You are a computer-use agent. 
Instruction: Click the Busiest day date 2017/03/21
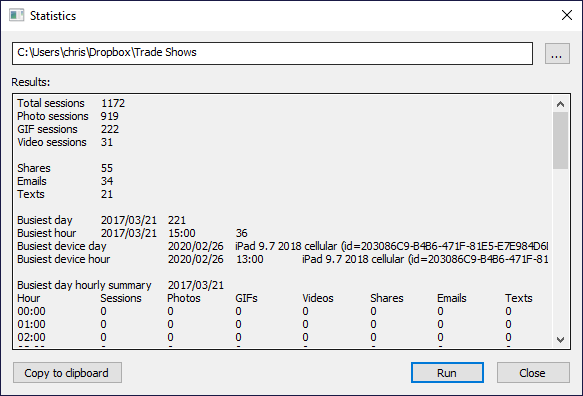(x=129, y=220)
